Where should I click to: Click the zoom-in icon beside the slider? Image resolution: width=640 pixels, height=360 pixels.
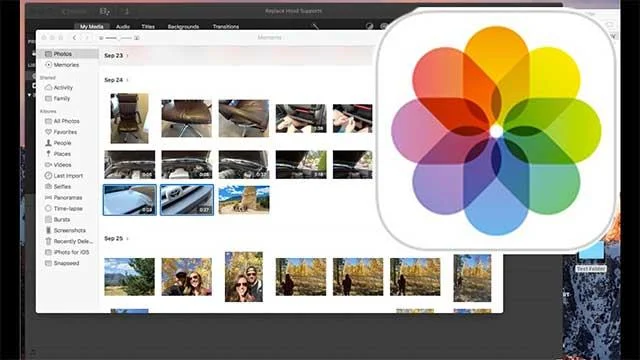coord(137,38)
